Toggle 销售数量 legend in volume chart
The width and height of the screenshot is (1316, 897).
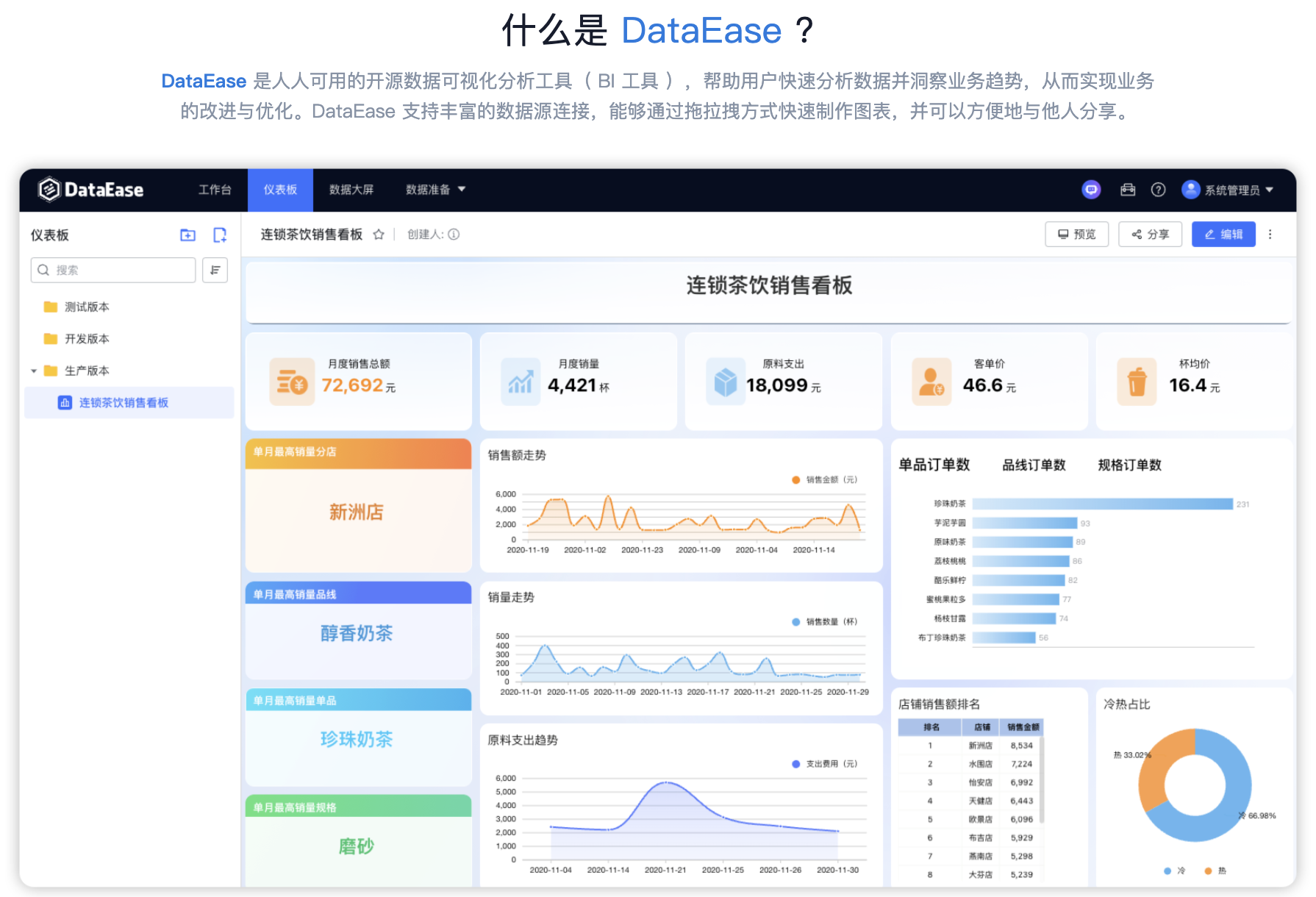pos(825,622)
